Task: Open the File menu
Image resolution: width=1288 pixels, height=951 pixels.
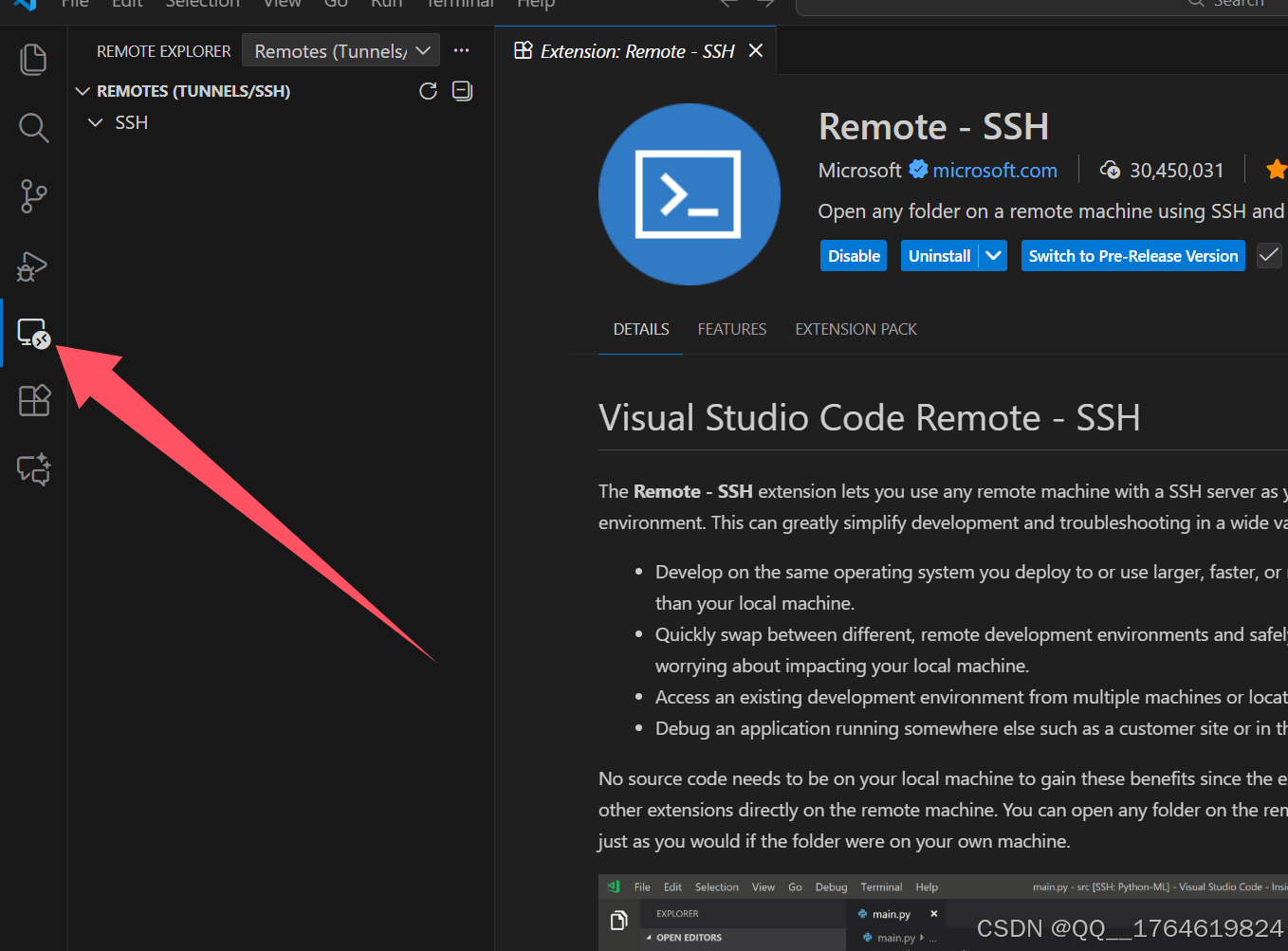Action: pyautogui.click(x=75, y=4)
